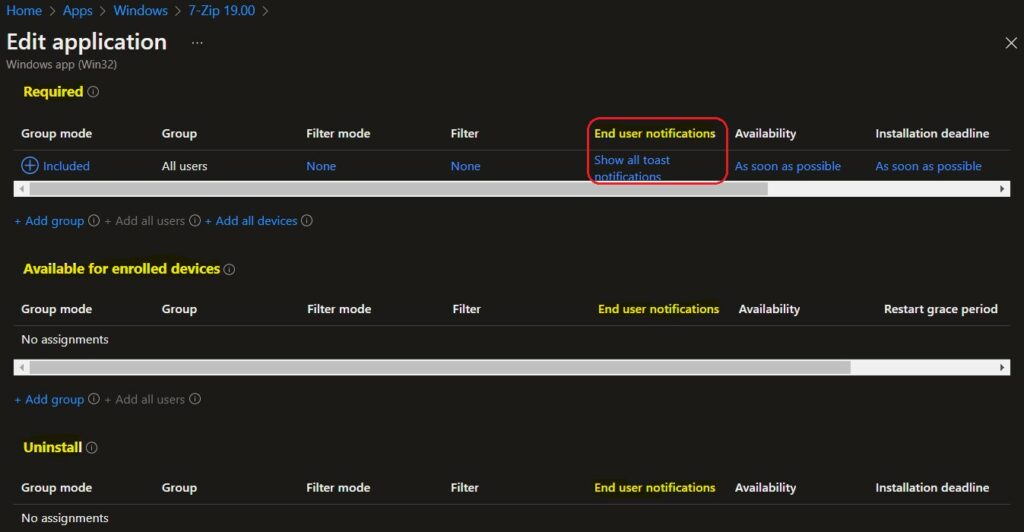Click End user notifications header in Required table

(x=654, y=133)
